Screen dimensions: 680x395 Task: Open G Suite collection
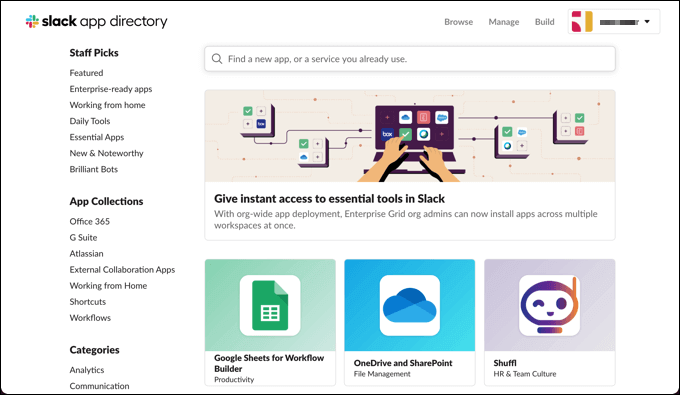[x=83, y=237]
